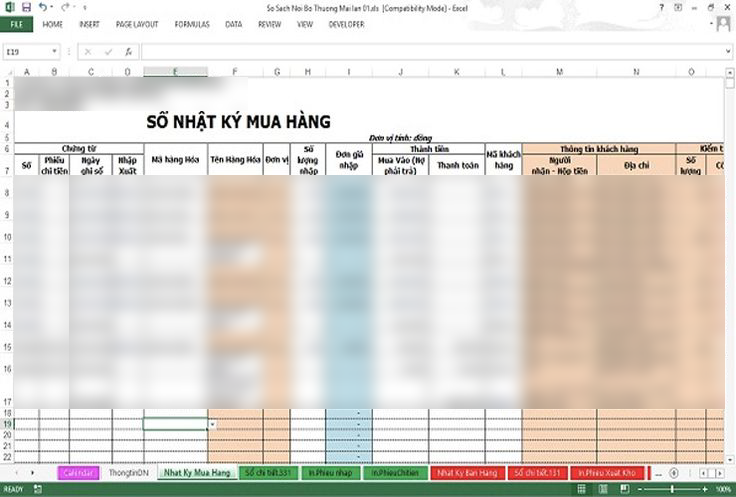This screenshot has width=736, height=497.
Task: Click the user account avatar icon
Action: pyautogui.click(x=723, y=24)
